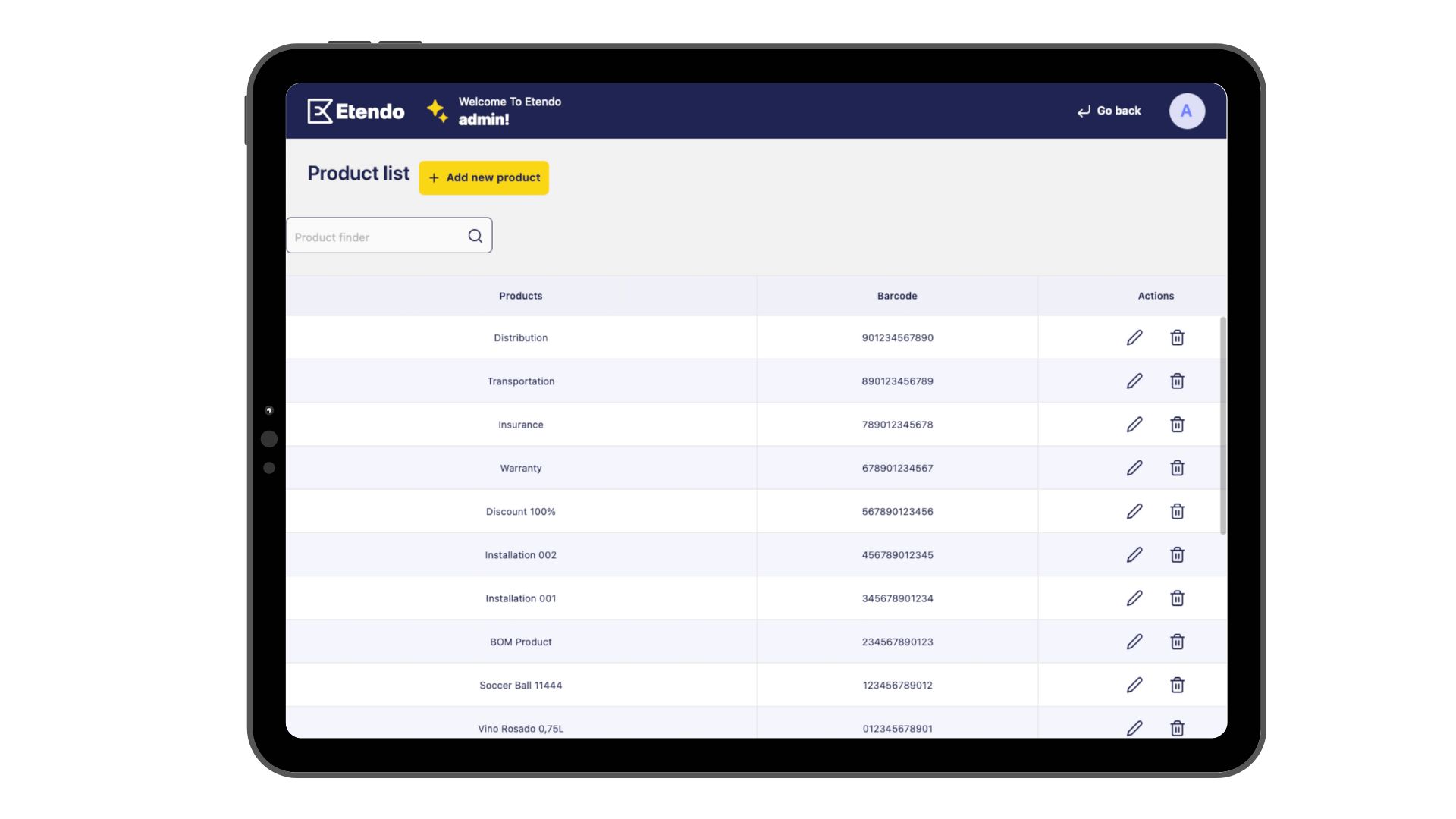The height and width of the screenshot is (819, 1456).
Task: Select the Installation 002 product name
Action: pyautogui.click(x=521, y=554)
